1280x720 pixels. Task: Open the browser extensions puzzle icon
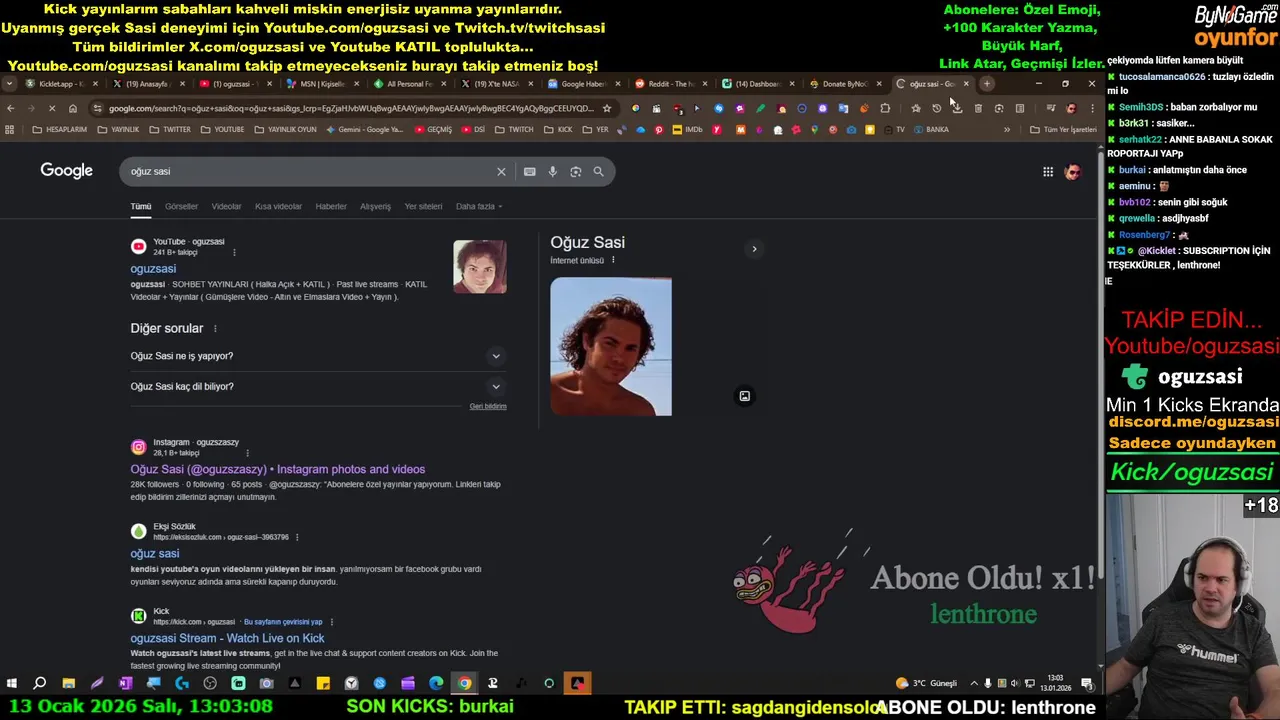coord(885,108)
